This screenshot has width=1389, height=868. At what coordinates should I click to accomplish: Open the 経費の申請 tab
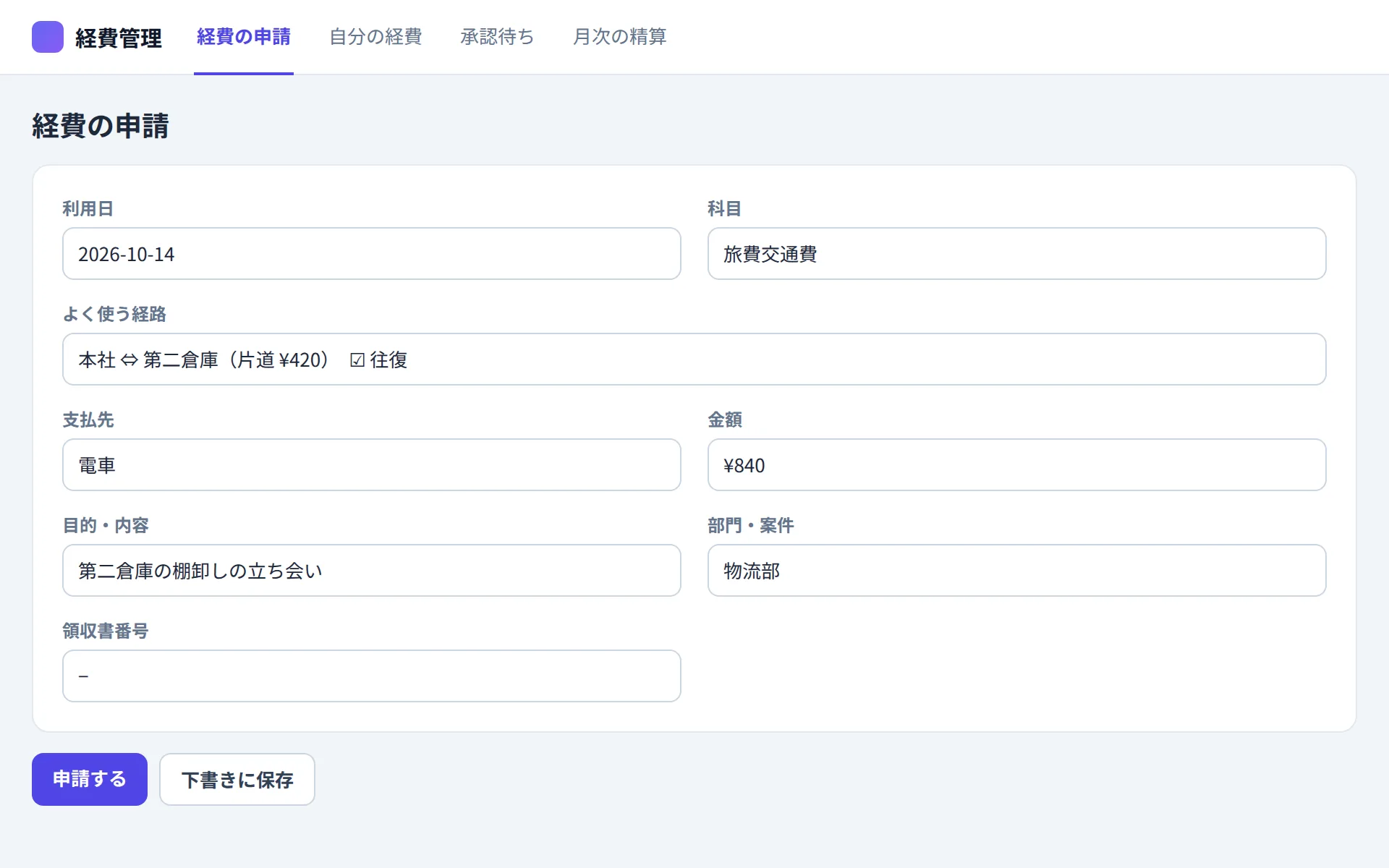pos(244,37)
